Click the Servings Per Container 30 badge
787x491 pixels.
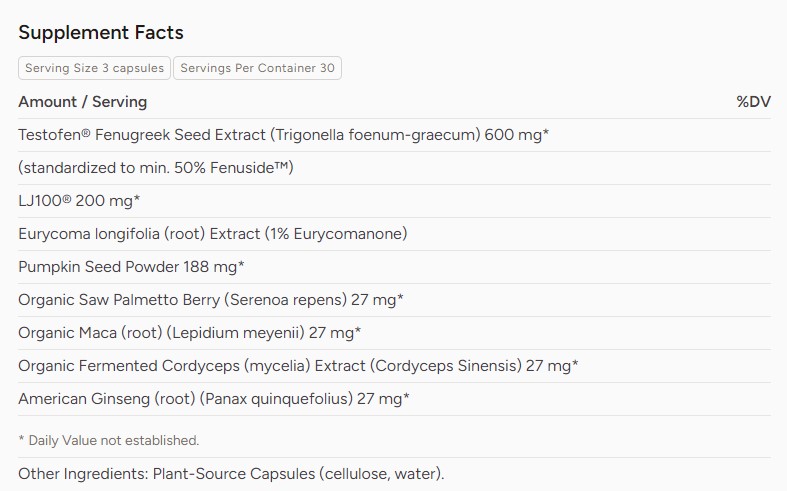(257, 68)
